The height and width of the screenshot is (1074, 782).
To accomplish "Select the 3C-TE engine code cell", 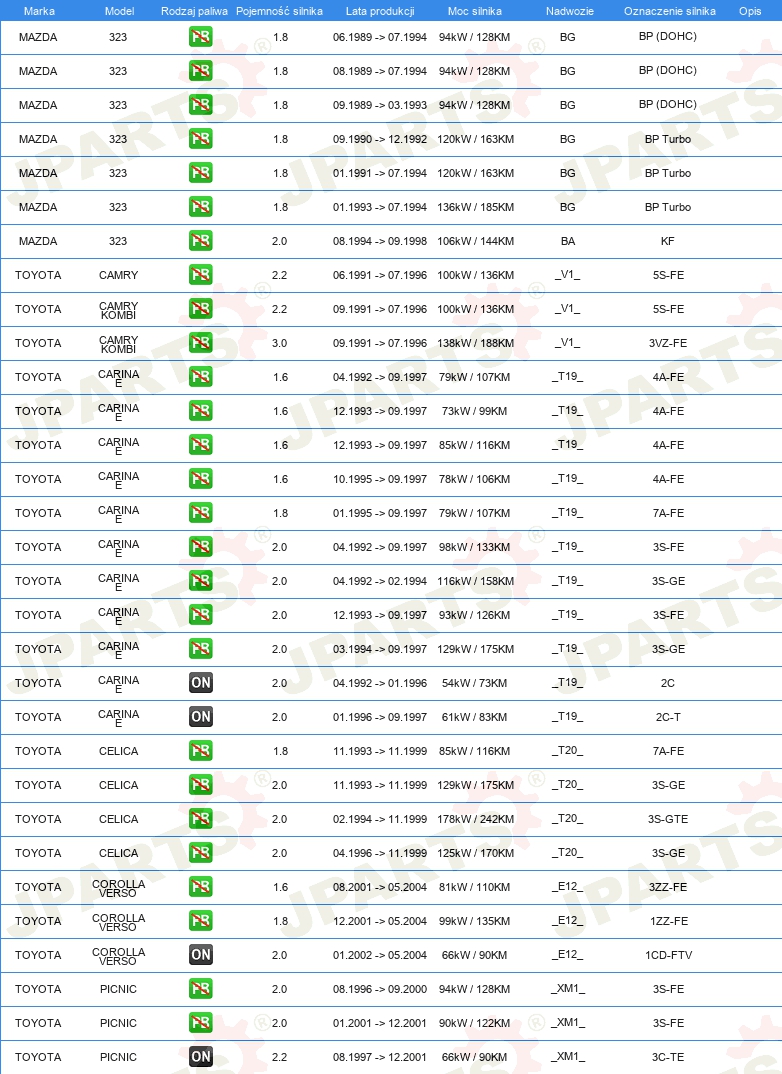I will [x=668, y=1057].
